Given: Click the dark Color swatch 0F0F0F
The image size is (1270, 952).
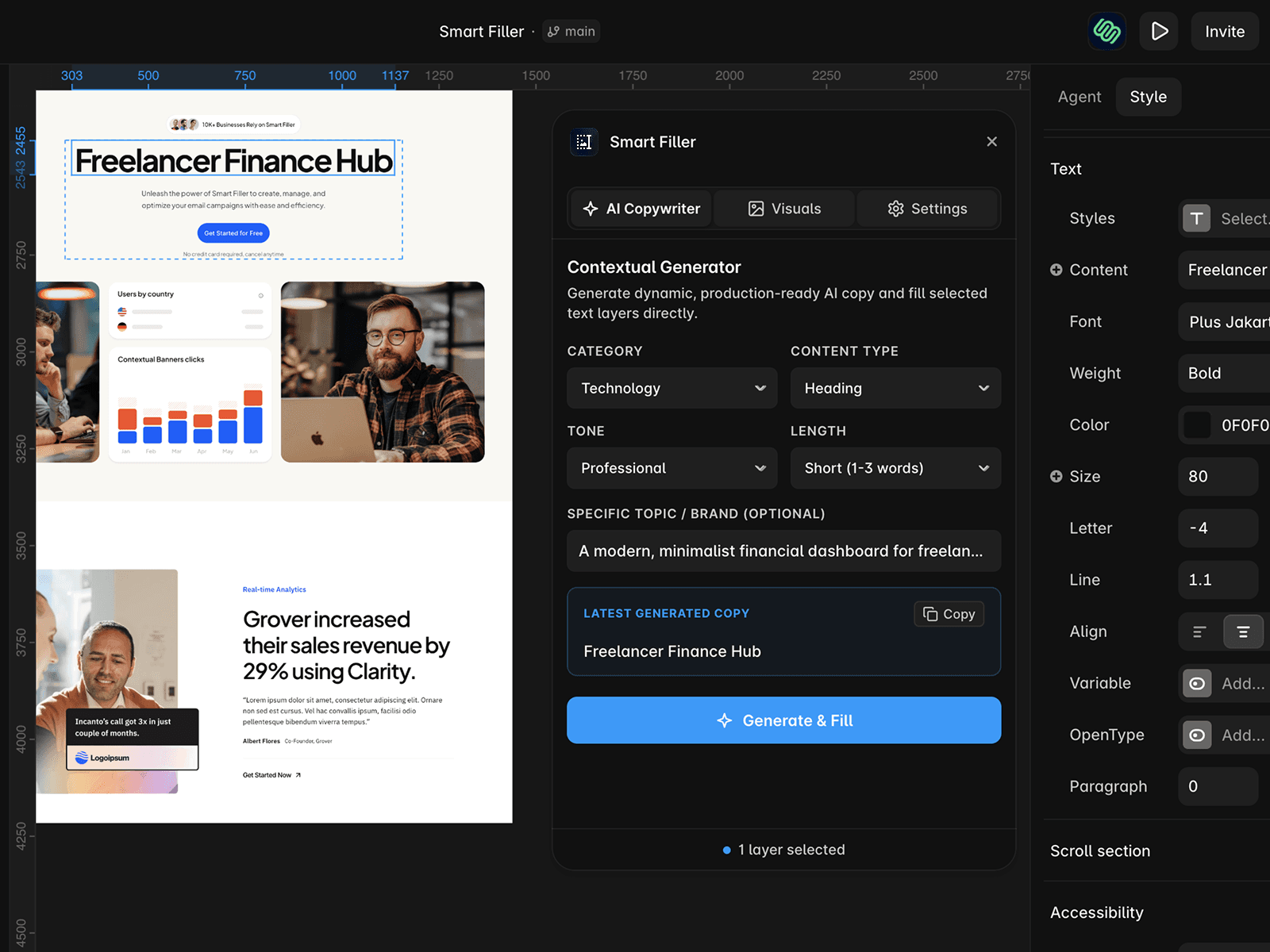Looking at the screenshot, I should click(x=1197, y=425).
